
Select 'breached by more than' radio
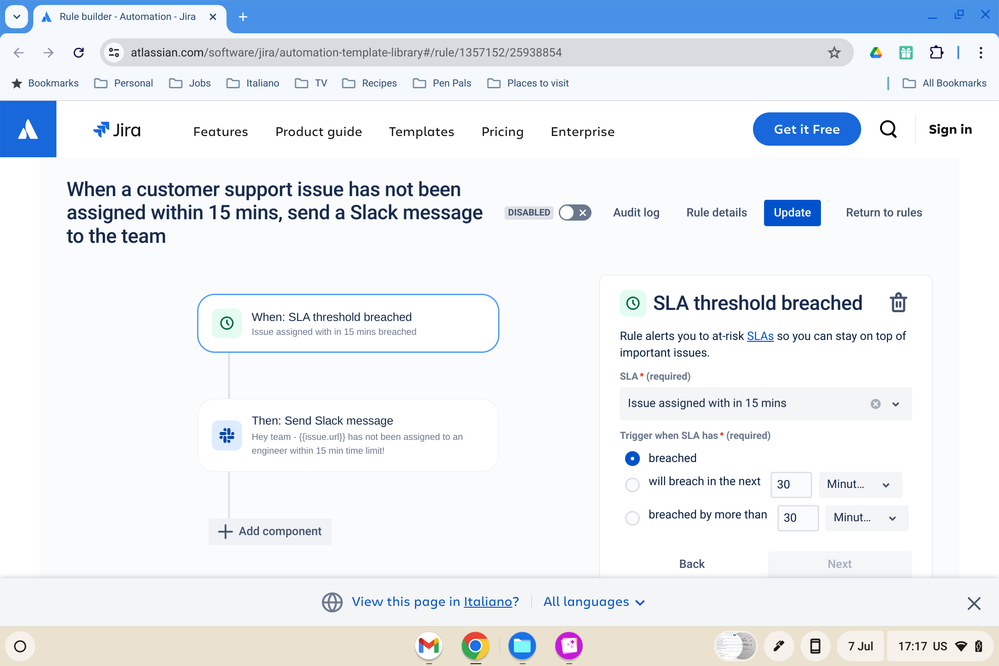pyautogui.click(x=632, y=518)
